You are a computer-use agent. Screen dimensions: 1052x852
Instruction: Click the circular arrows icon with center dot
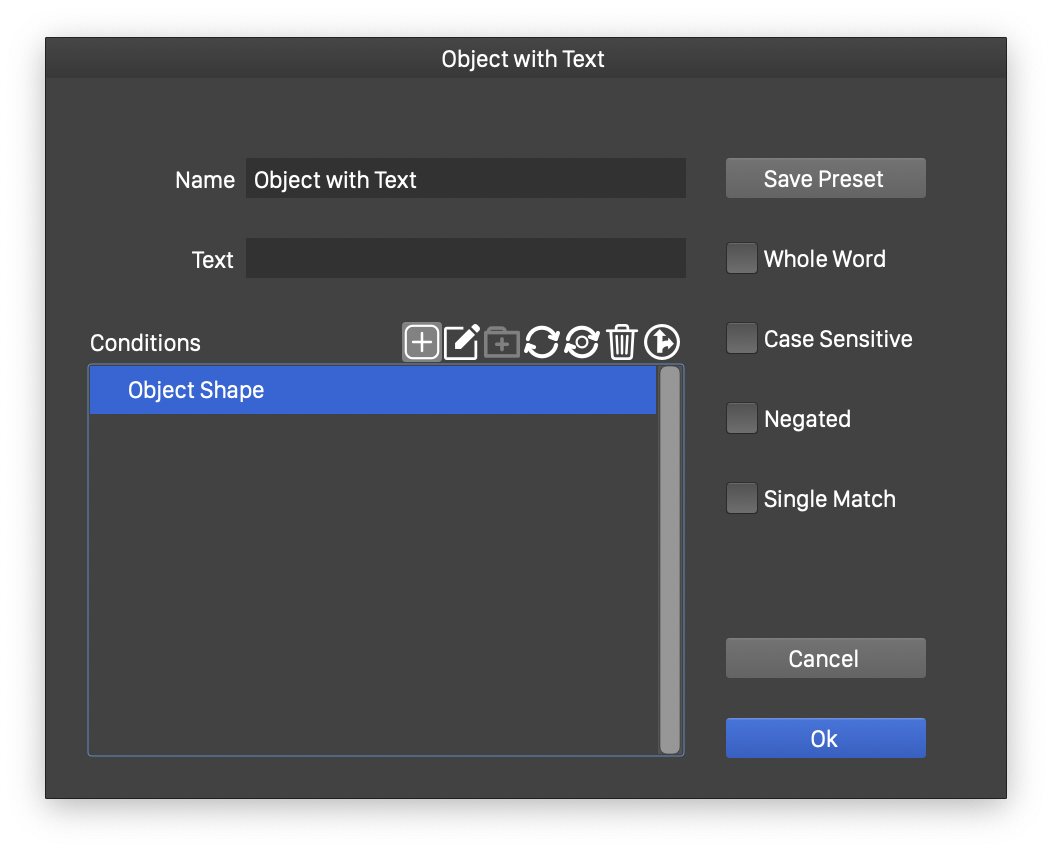[582, 342]
